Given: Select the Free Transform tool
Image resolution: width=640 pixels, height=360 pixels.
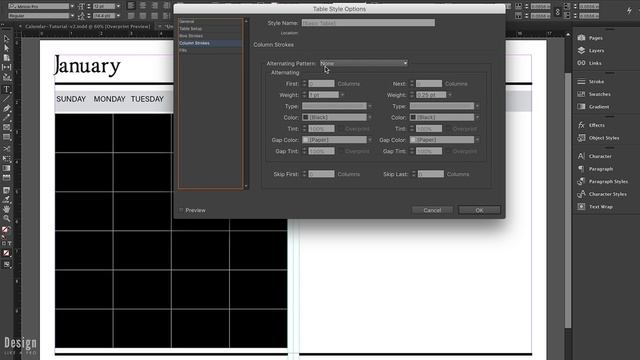Looking at the screenshot, I should [6, 158].
